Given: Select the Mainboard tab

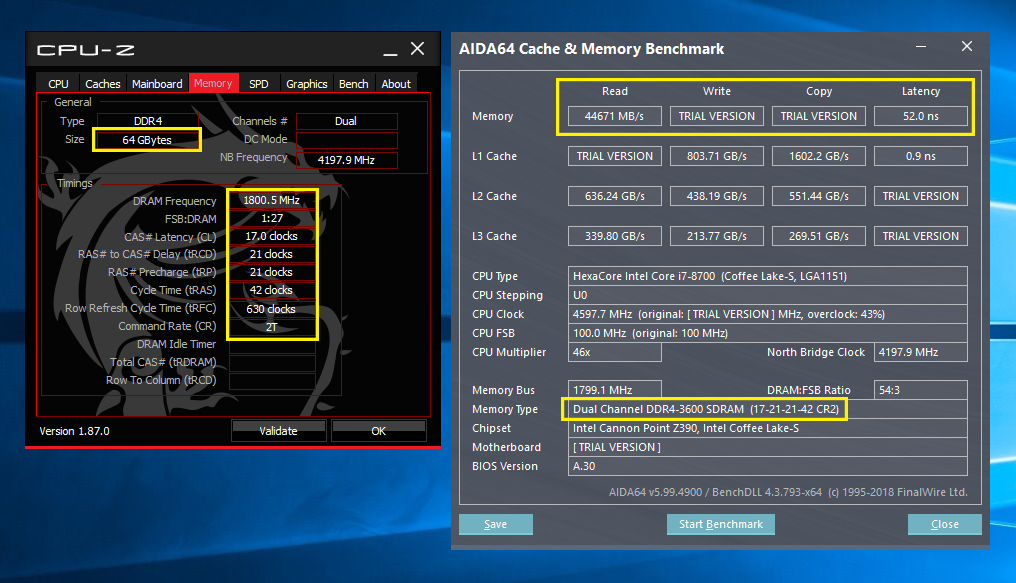Looking at the screenshot, I should (x=157, y=84).
